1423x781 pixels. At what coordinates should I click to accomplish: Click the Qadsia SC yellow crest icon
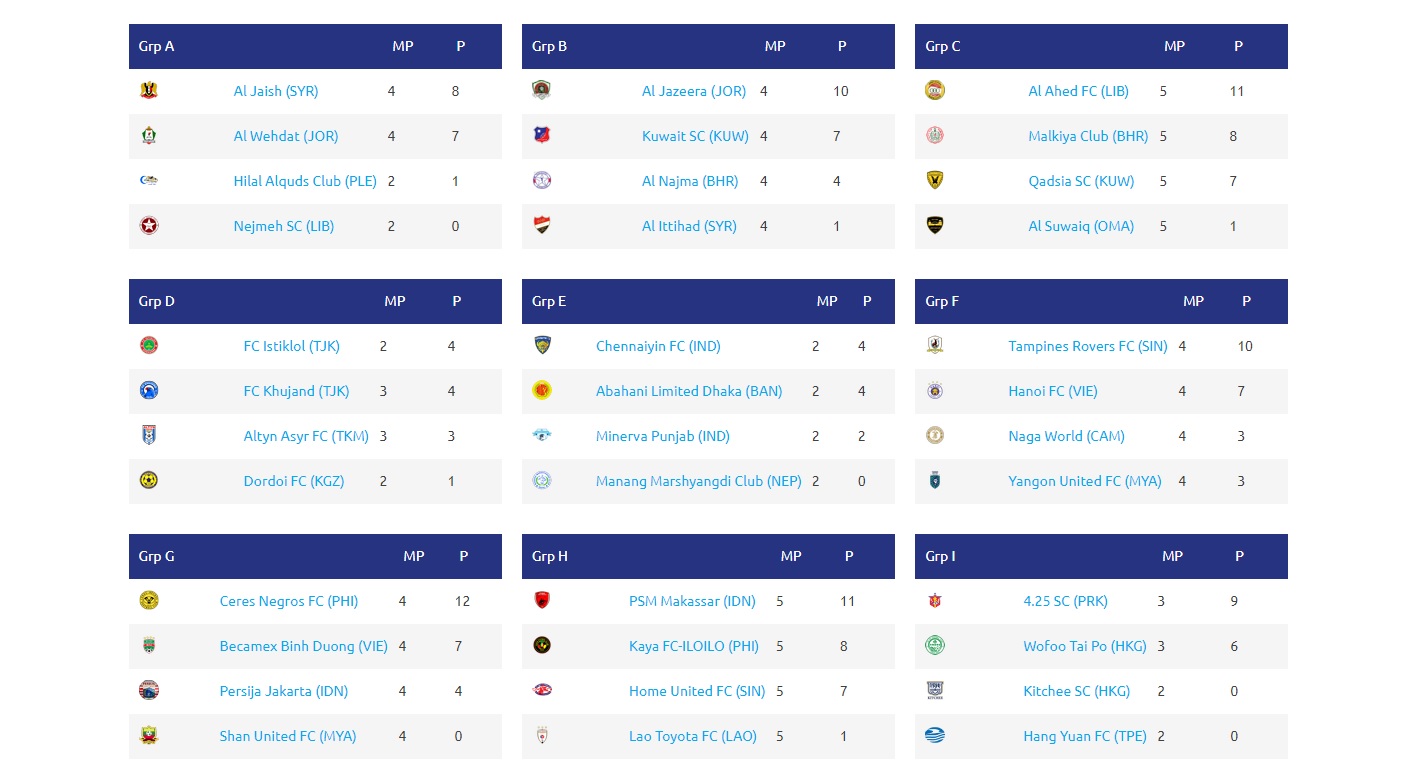[935, 181]
